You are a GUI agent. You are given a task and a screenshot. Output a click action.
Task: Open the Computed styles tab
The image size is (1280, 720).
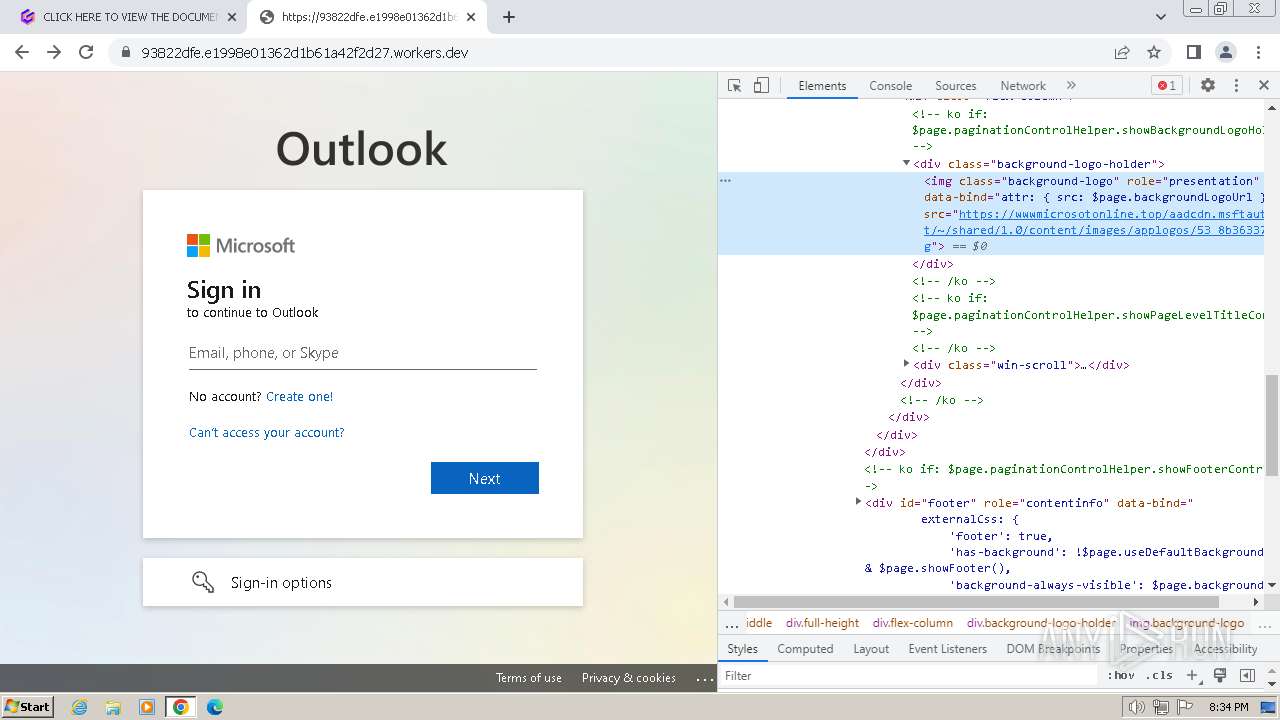click(805, 649)
